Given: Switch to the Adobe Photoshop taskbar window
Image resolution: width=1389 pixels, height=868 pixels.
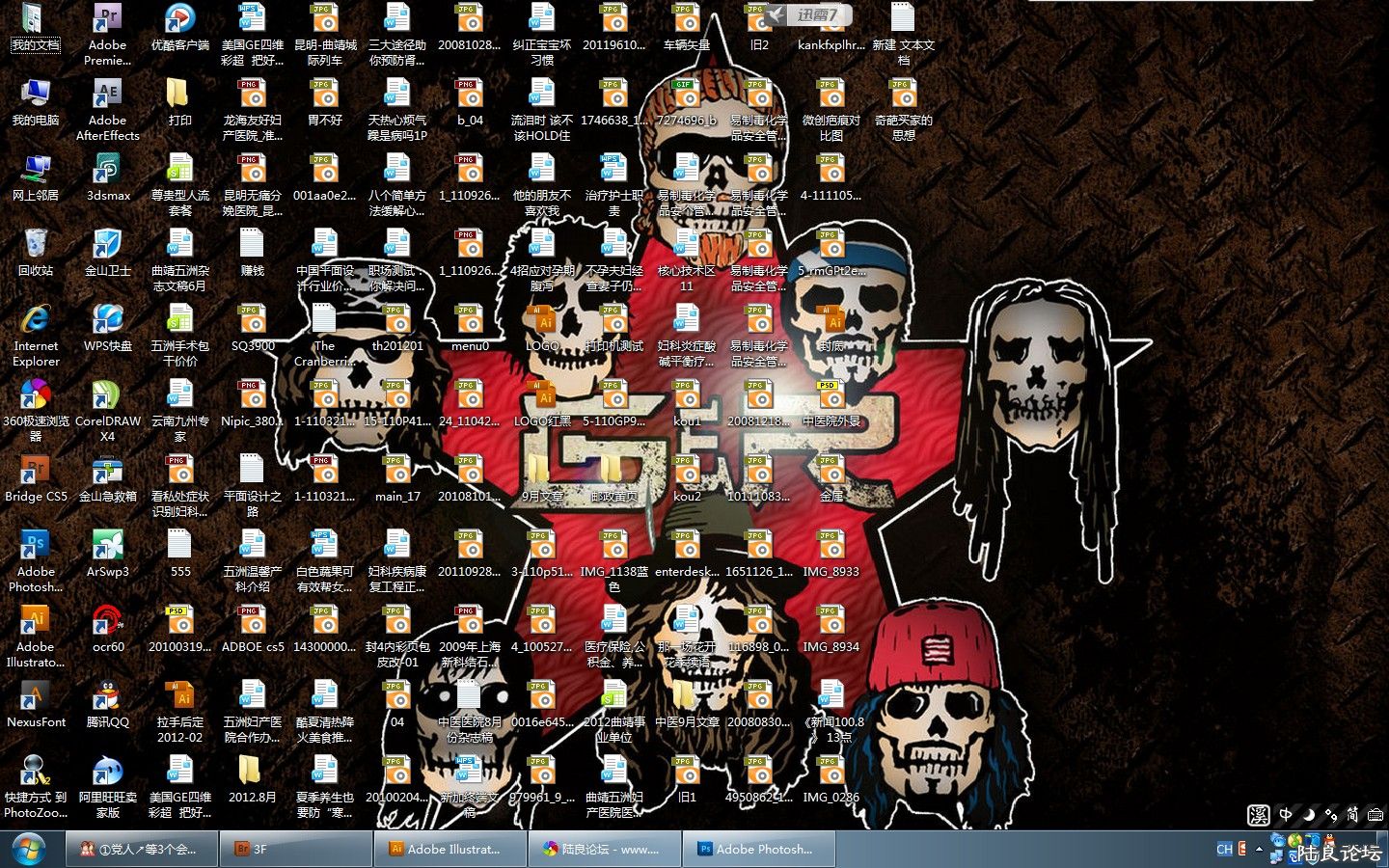Looking at the screenshot, I should [x=759, y=850].
